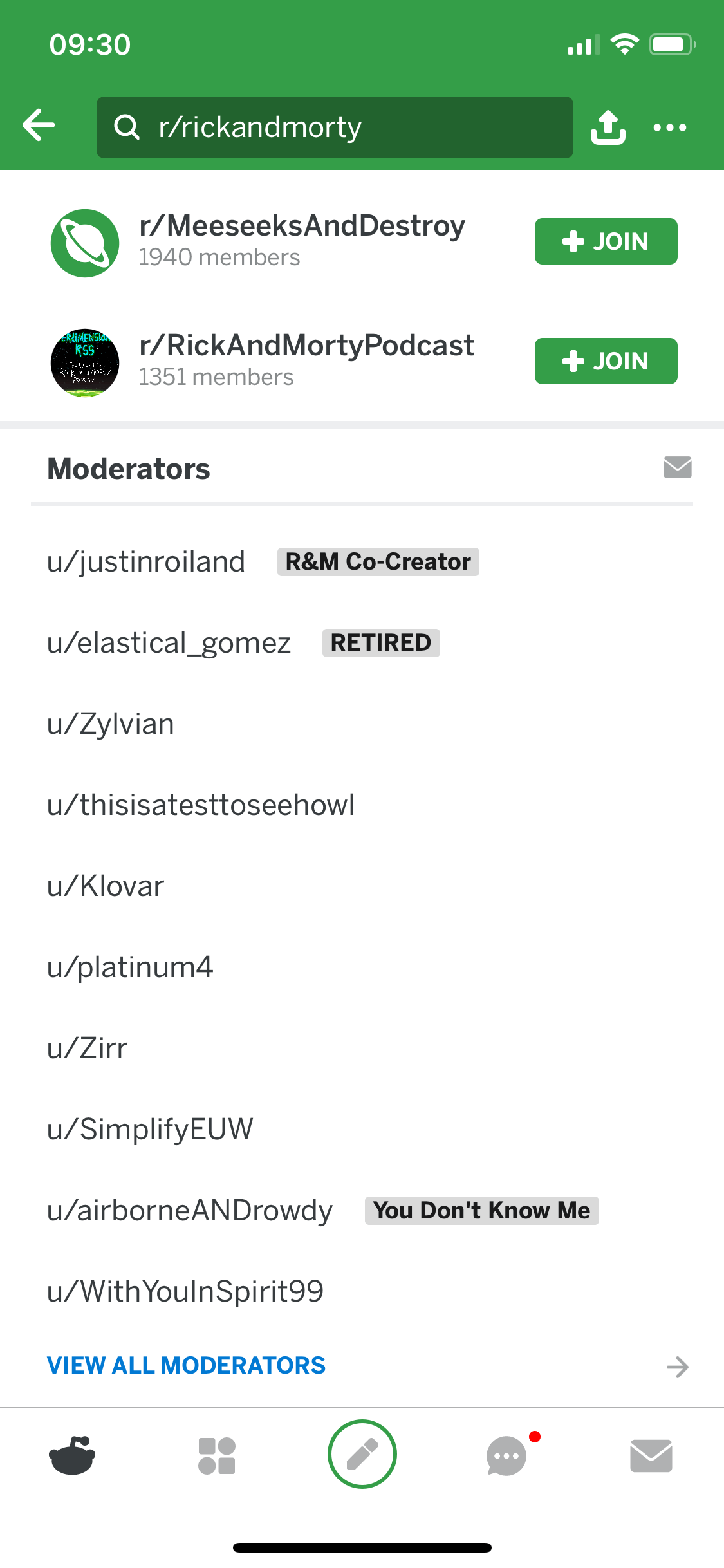This screenshot has height=1568, width=724.
Task: Tap the share icon in header
Action: (608, 127)
